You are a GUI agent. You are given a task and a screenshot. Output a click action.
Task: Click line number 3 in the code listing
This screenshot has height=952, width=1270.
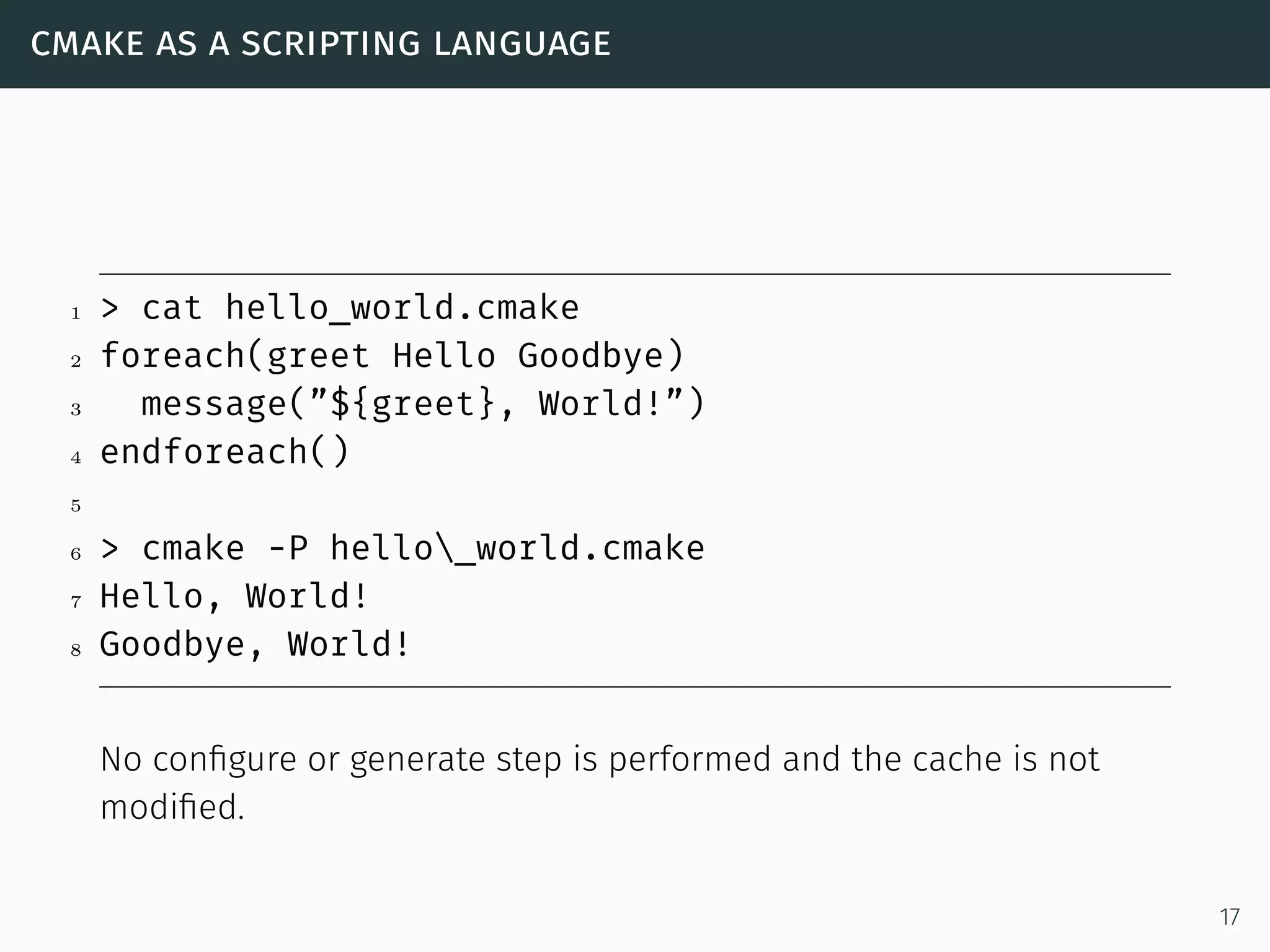(76, 410)
